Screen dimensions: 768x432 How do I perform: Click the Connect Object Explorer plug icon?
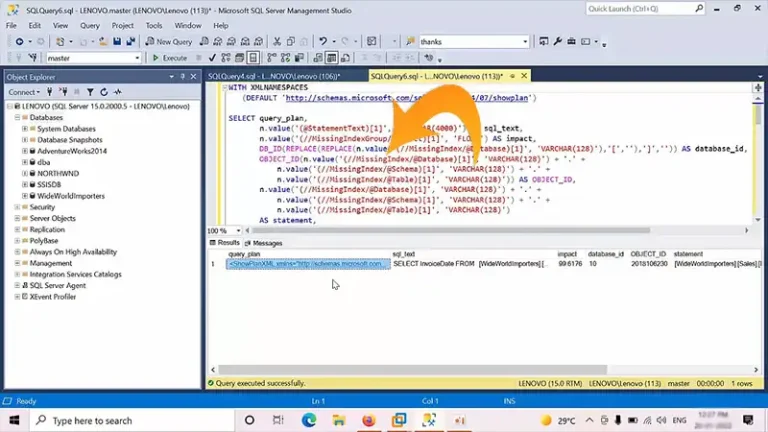tap(49, 92)
